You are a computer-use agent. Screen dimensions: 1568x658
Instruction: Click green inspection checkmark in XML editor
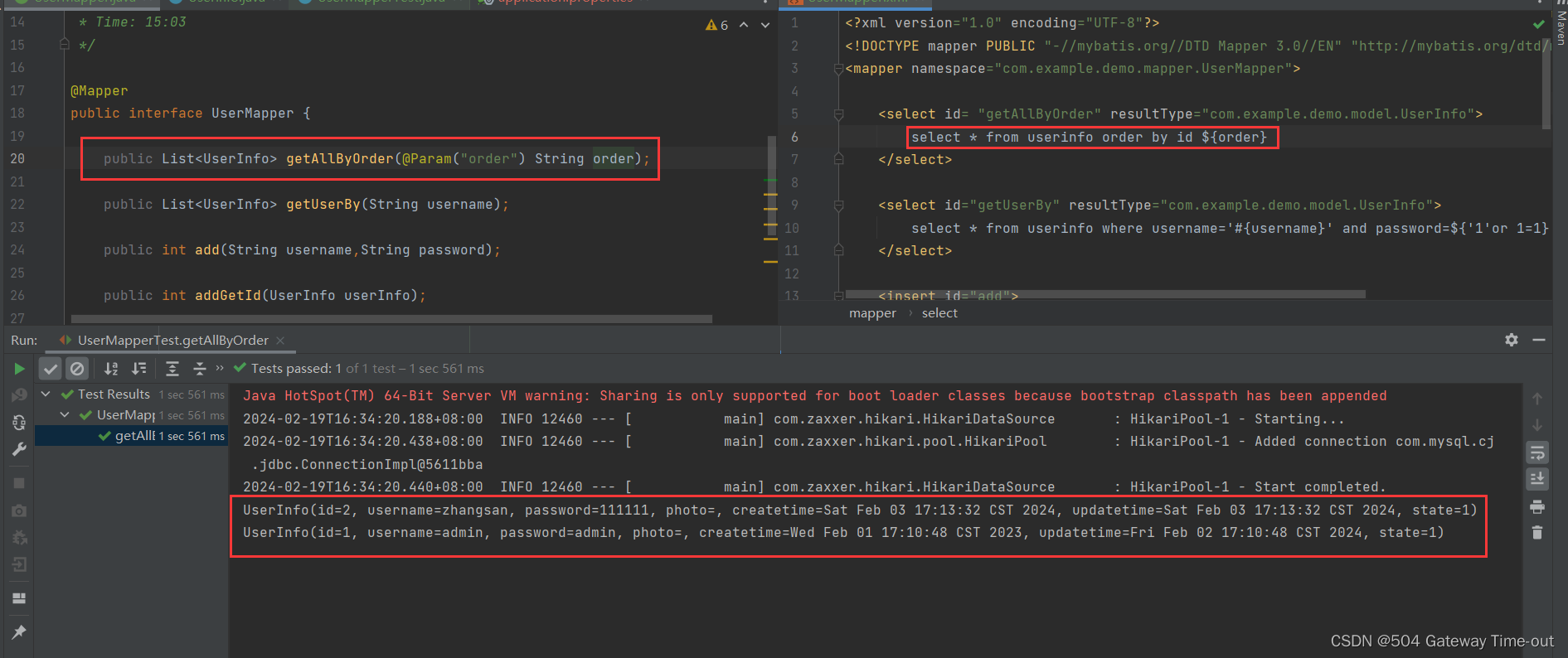point(1539,24)
